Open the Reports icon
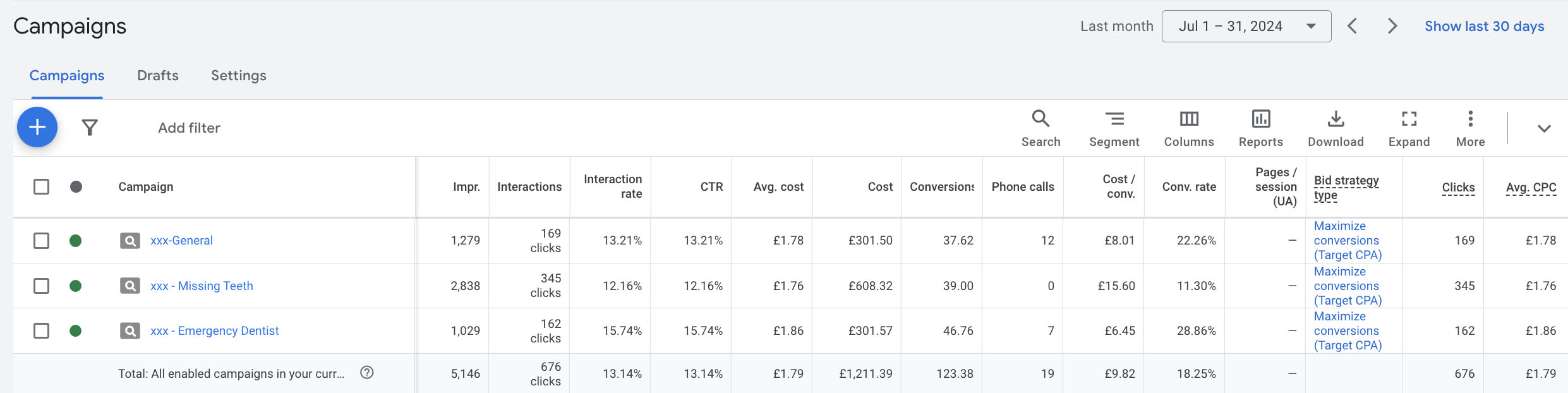Image resolution: width=1568 pixels, height=393 pixels. [x=1260, y=128]
